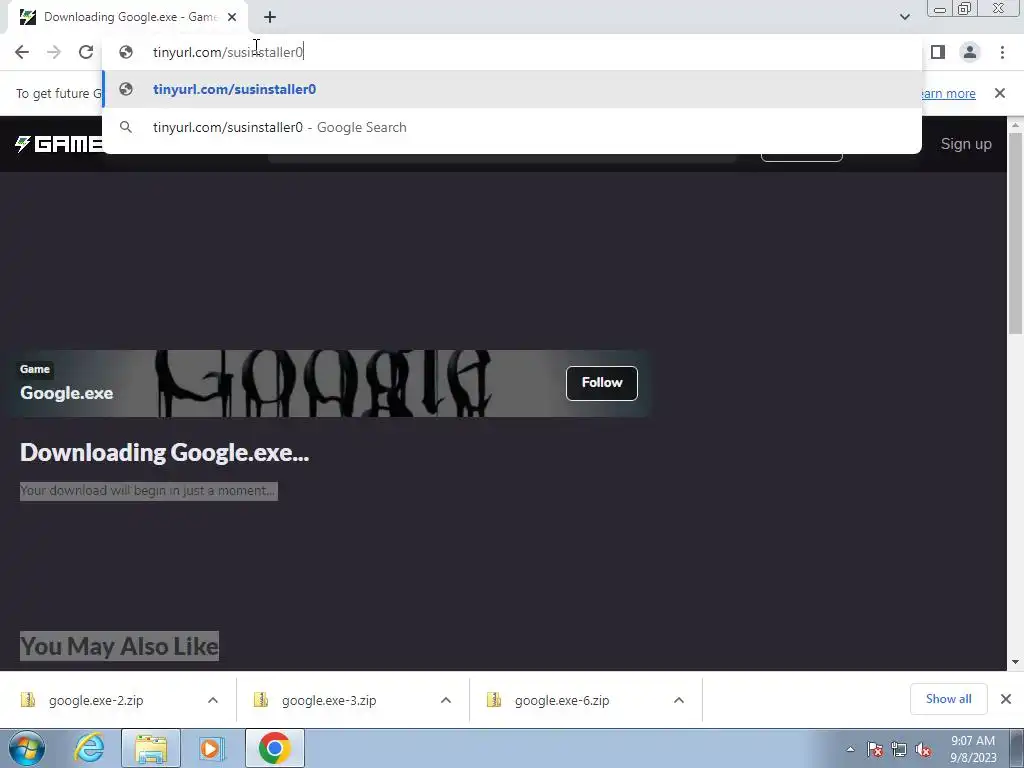
Task: Open the taskbar clock showing 9:07 AM
Action: 973,749
